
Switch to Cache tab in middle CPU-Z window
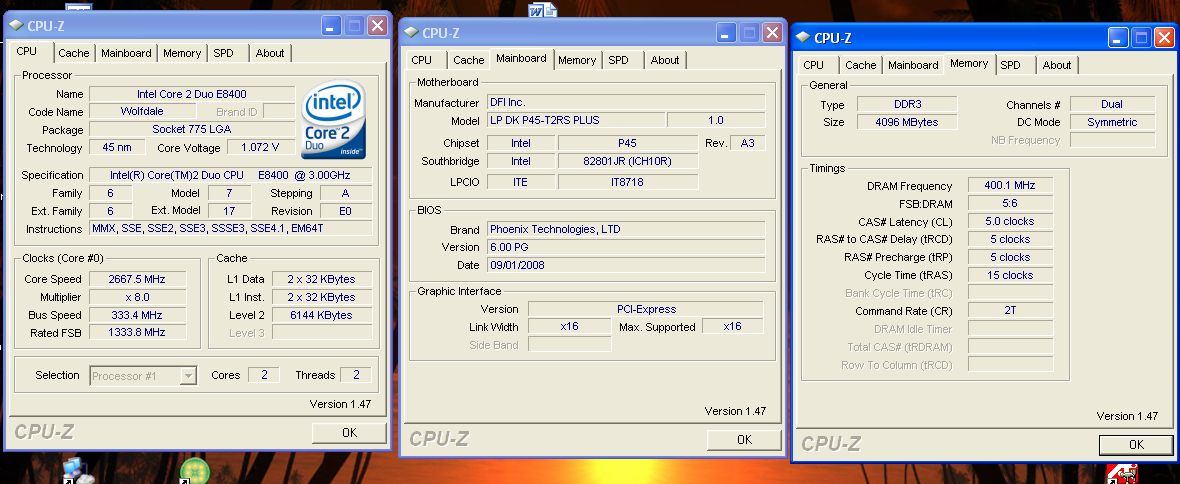click(469, 59)
